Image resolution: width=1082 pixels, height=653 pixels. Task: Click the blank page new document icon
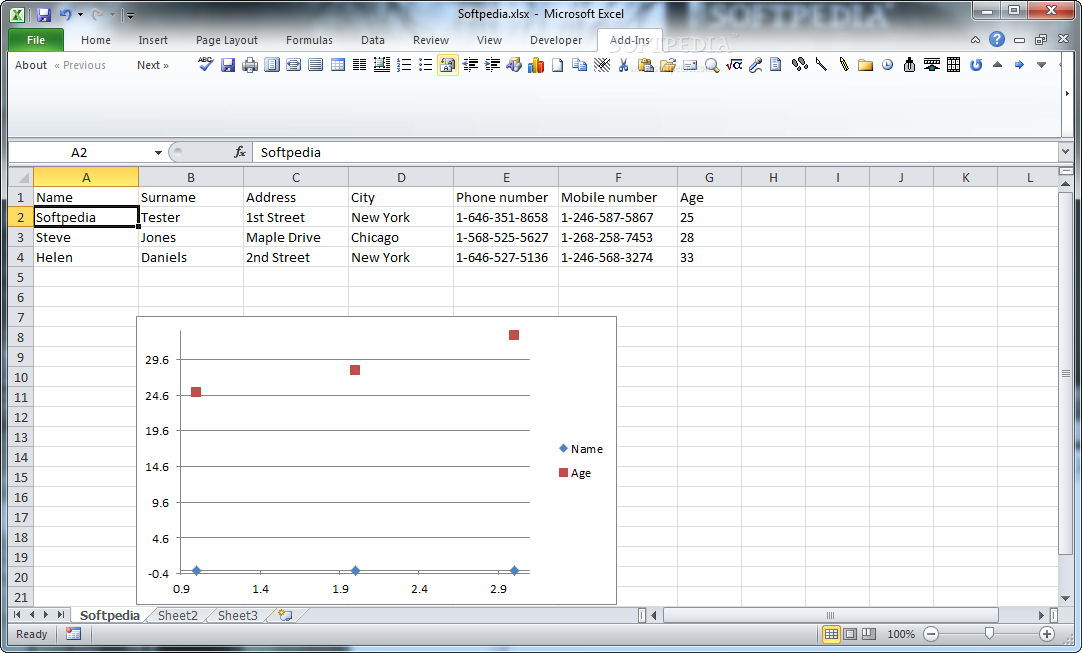(558, 65)
